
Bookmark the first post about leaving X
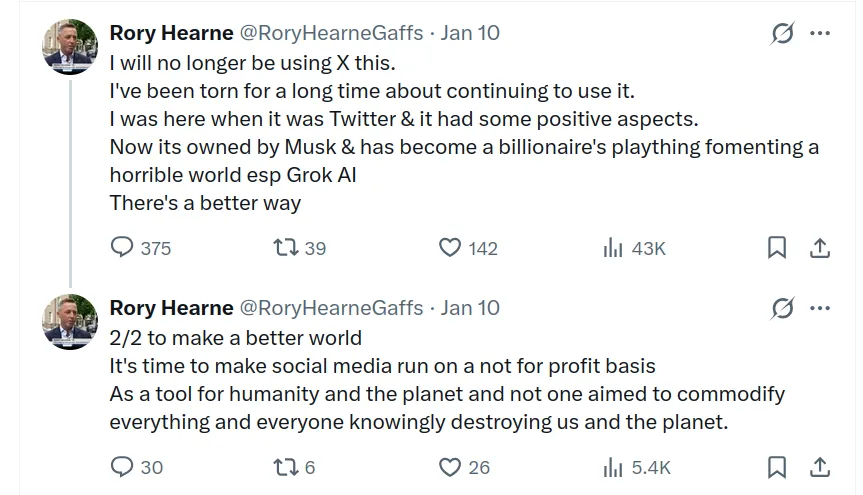[x=776, y=247]
